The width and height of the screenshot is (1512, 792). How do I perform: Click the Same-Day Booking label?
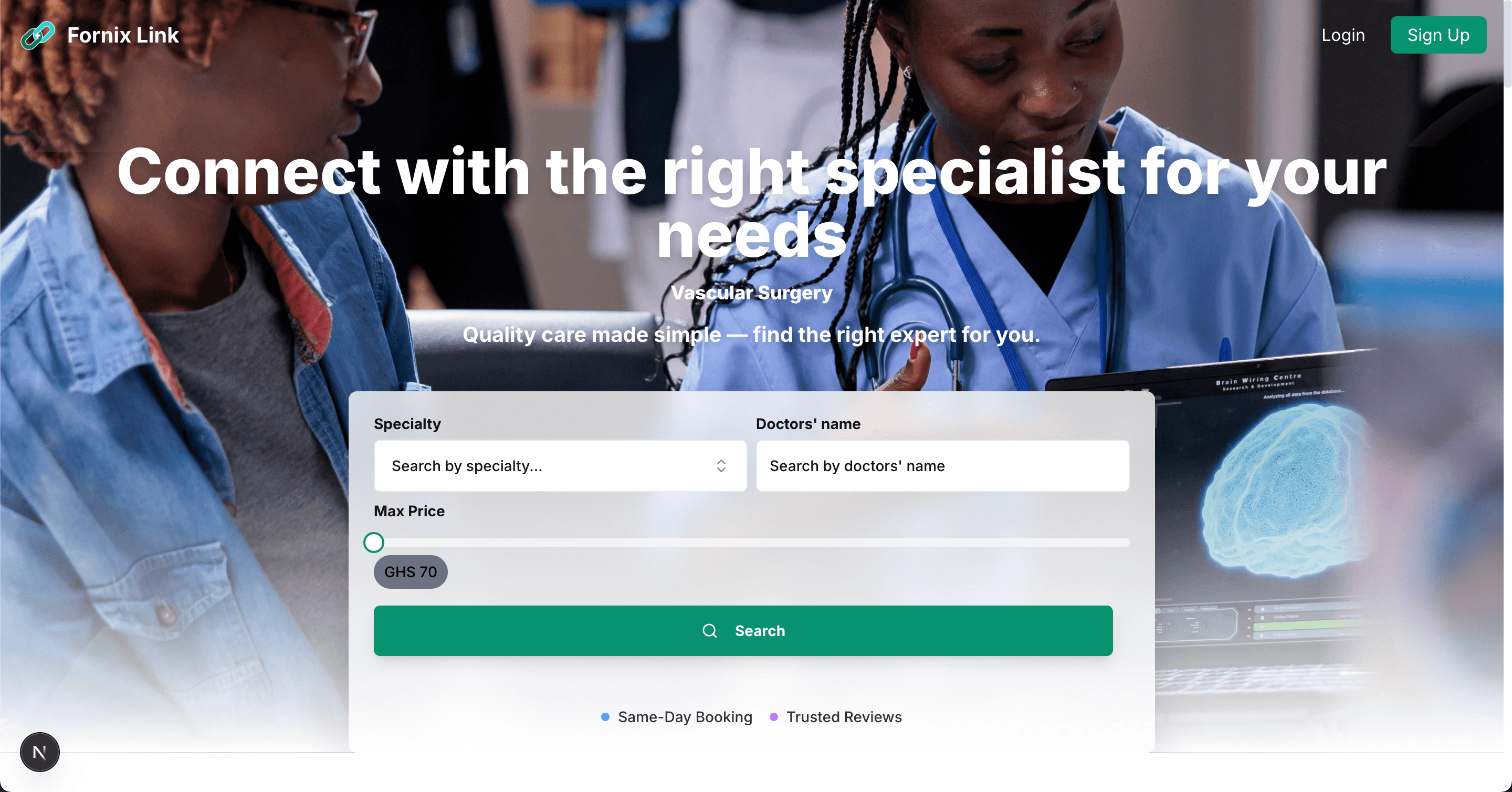pos(685,717)
